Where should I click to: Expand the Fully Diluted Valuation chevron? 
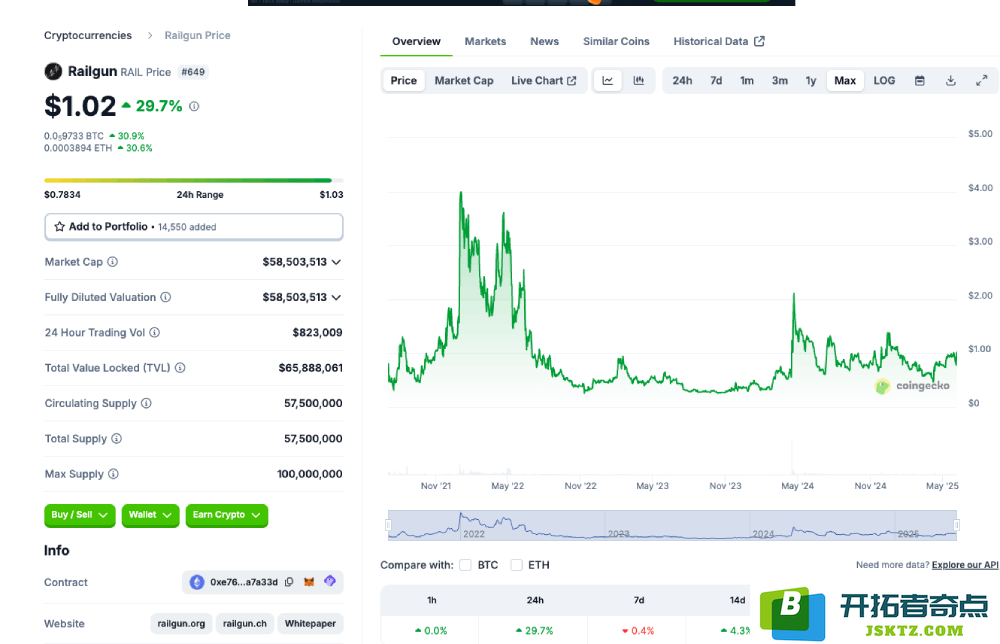pyautogui.click(x=336, y=298)
